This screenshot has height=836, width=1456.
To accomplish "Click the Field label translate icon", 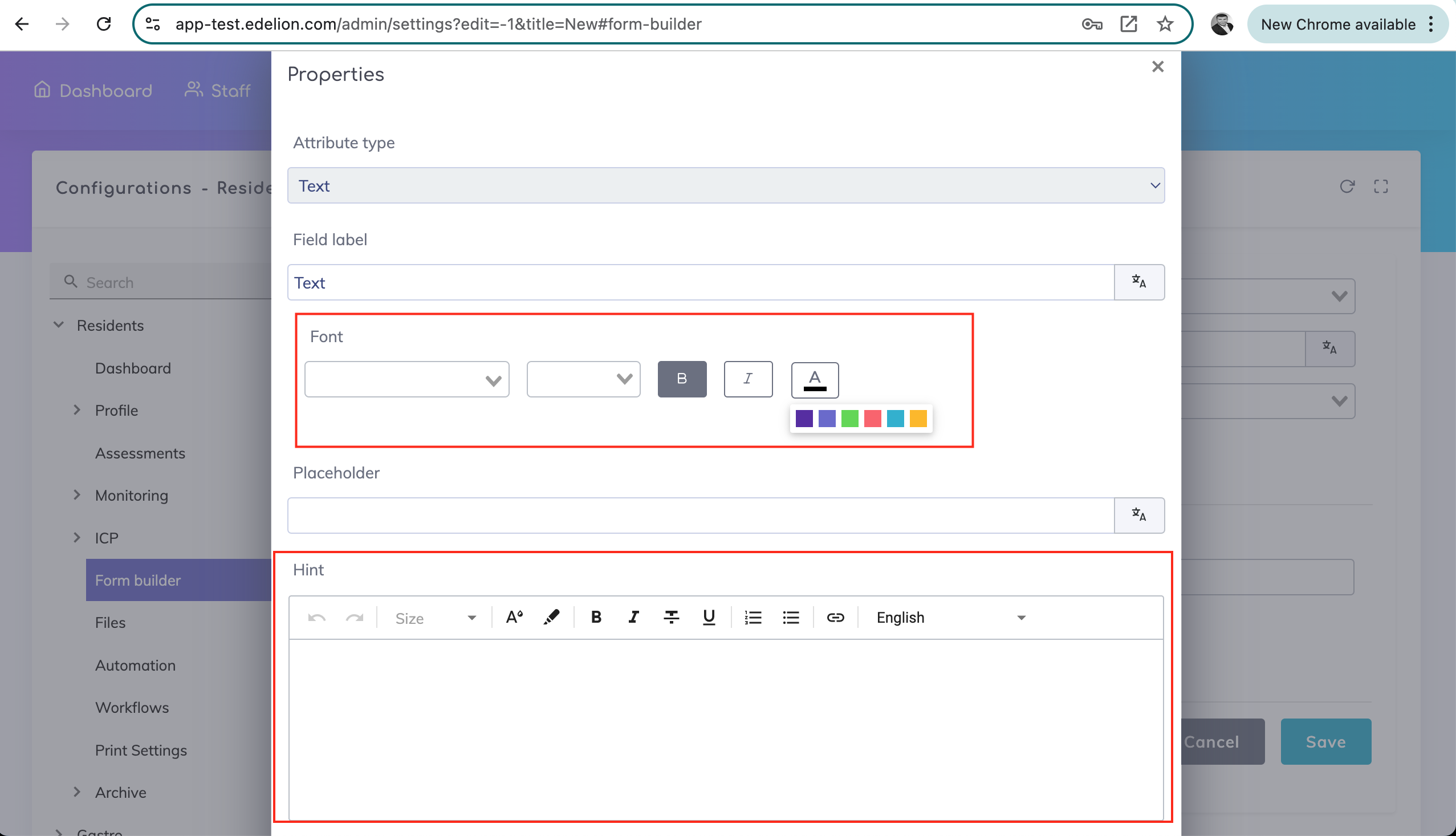I will click(1138, 282).
